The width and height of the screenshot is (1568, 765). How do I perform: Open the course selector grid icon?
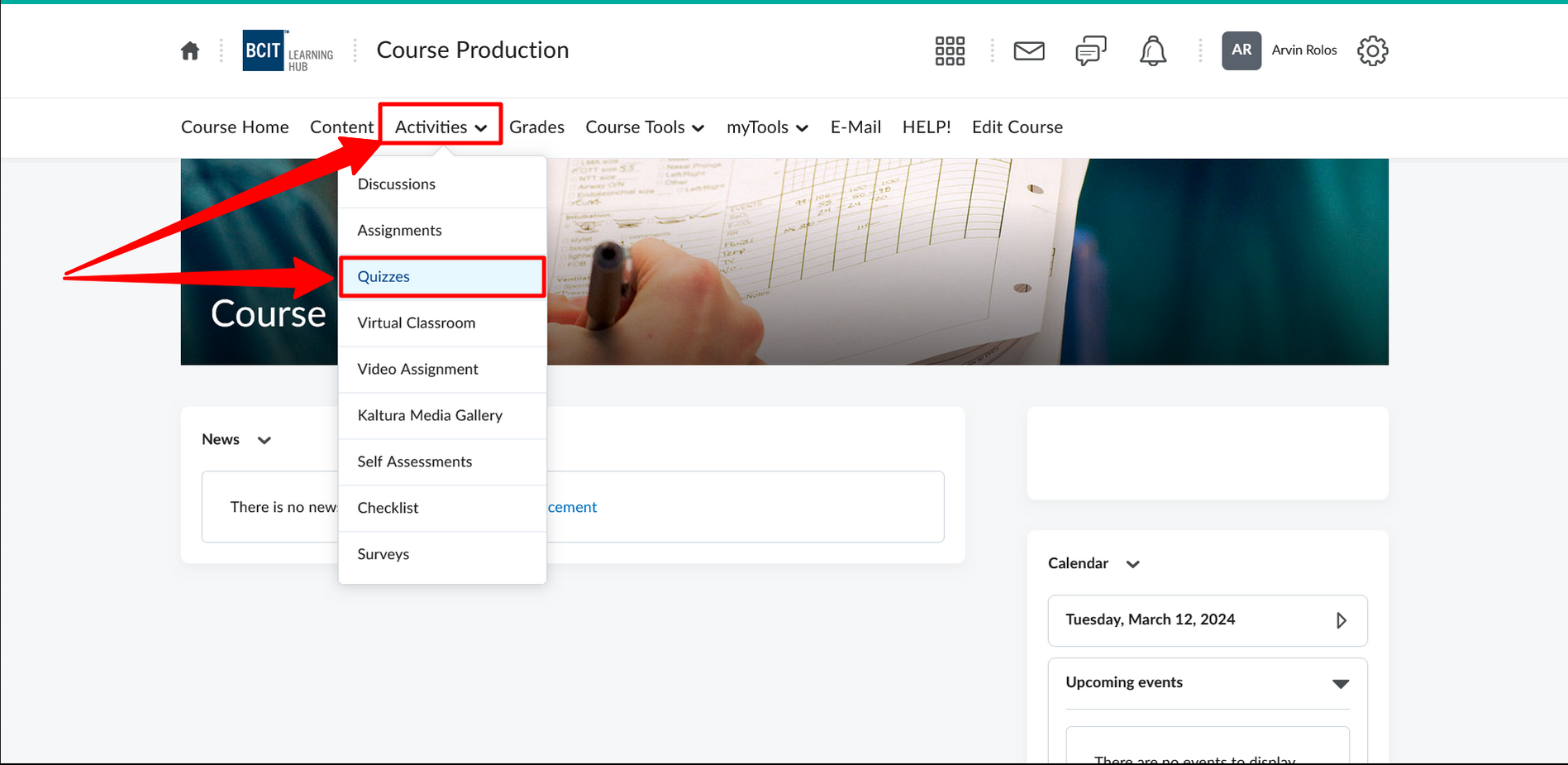pos(950,51)
